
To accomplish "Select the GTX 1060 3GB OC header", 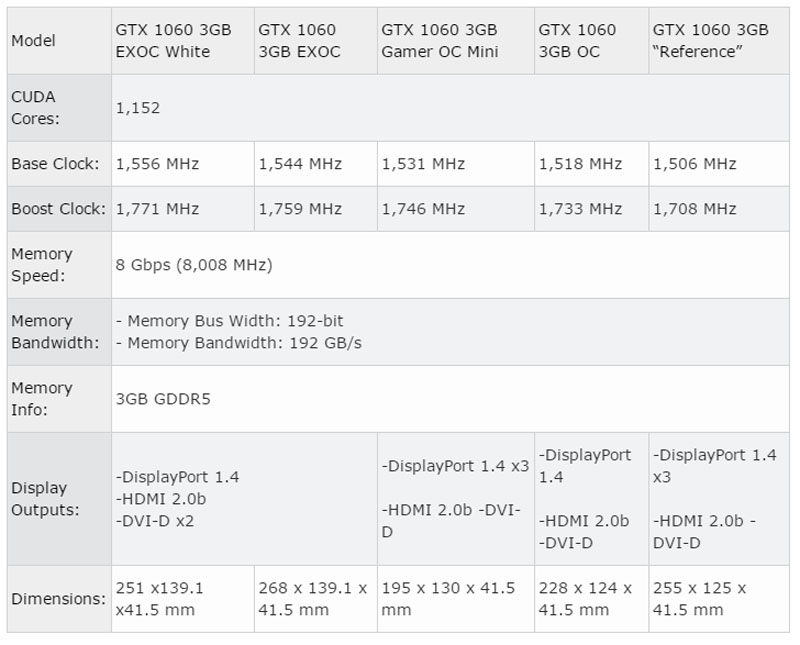I will pyautogui.click(x=592, y=41).
